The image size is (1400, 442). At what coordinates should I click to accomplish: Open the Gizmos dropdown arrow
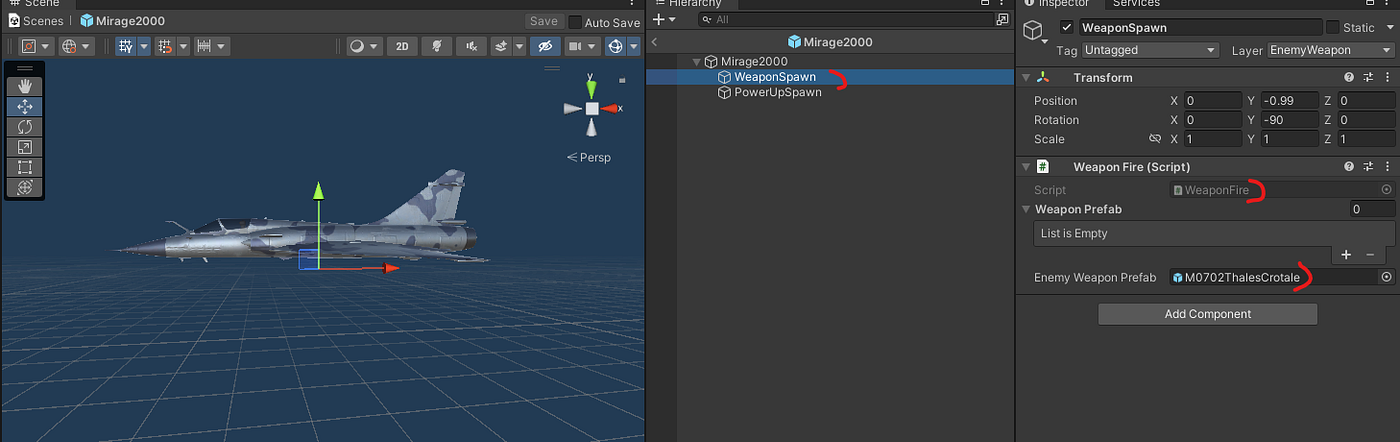coord(634,46)
